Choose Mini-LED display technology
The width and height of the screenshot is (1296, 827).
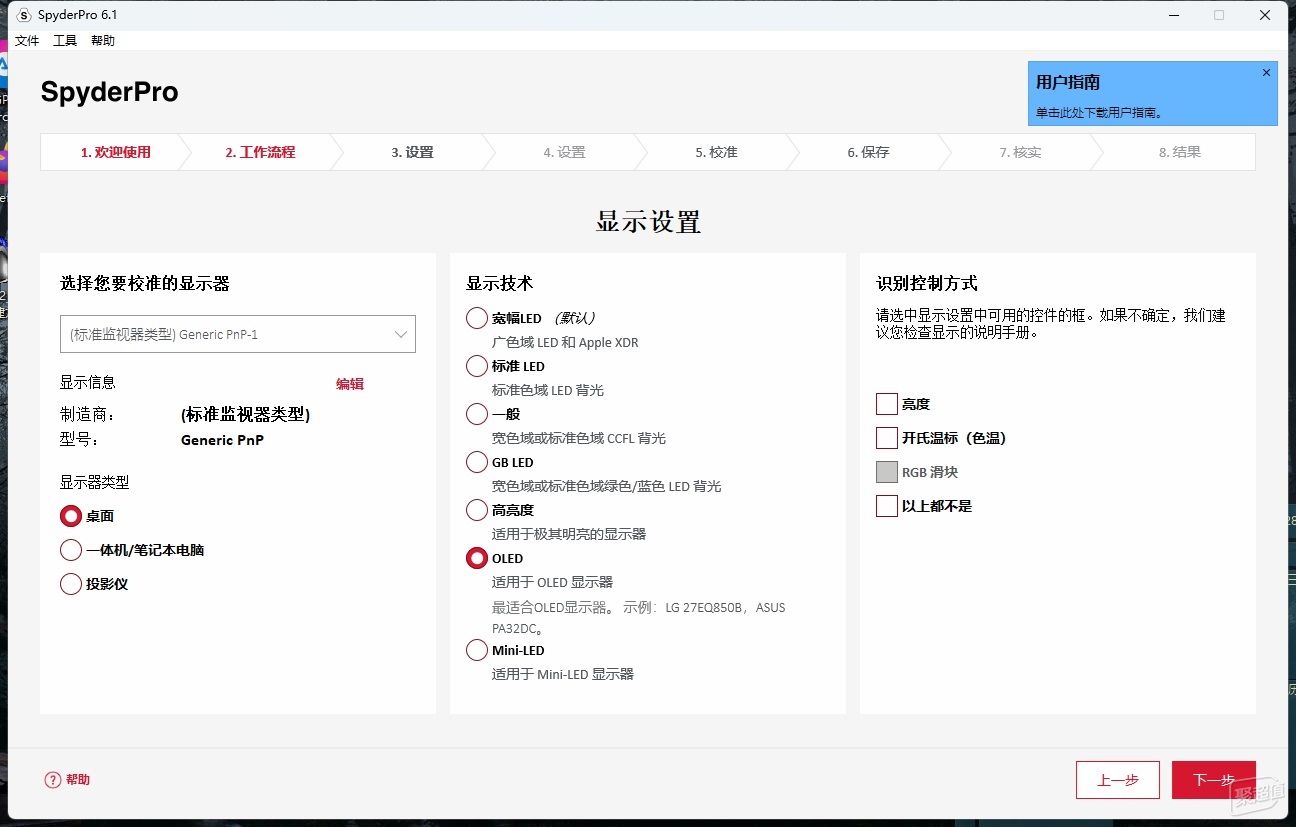[x=477, y=650]
